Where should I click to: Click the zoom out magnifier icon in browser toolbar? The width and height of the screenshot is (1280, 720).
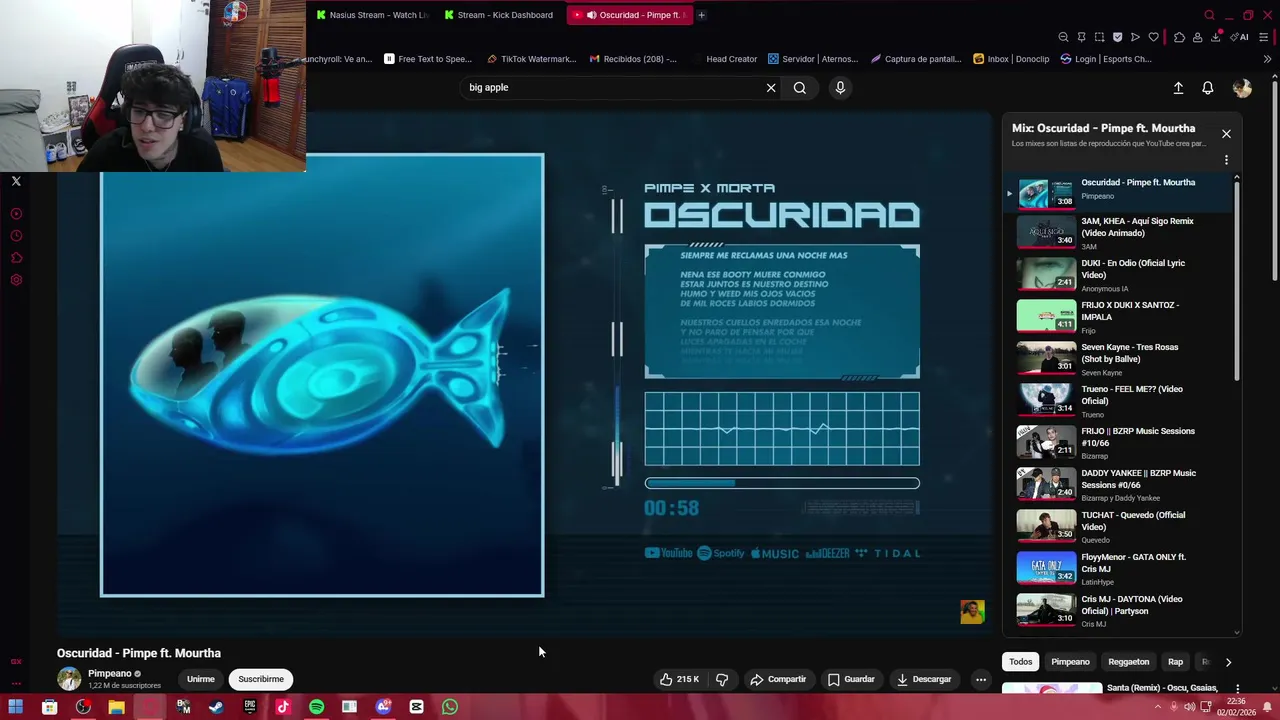pos(1063,37)
